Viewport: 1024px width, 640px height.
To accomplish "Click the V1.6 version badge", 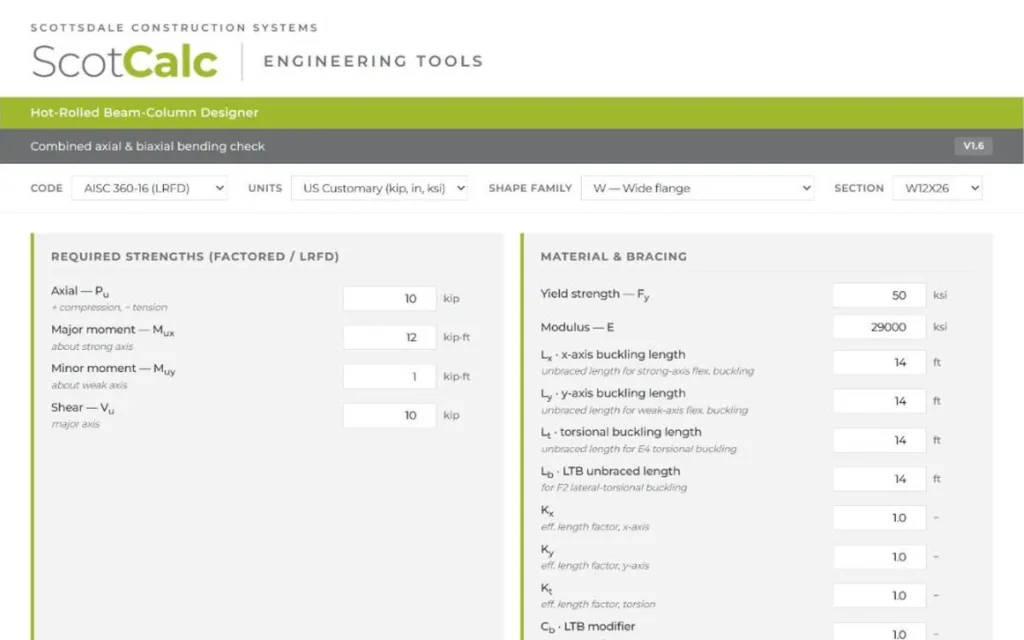I will 973,146.
